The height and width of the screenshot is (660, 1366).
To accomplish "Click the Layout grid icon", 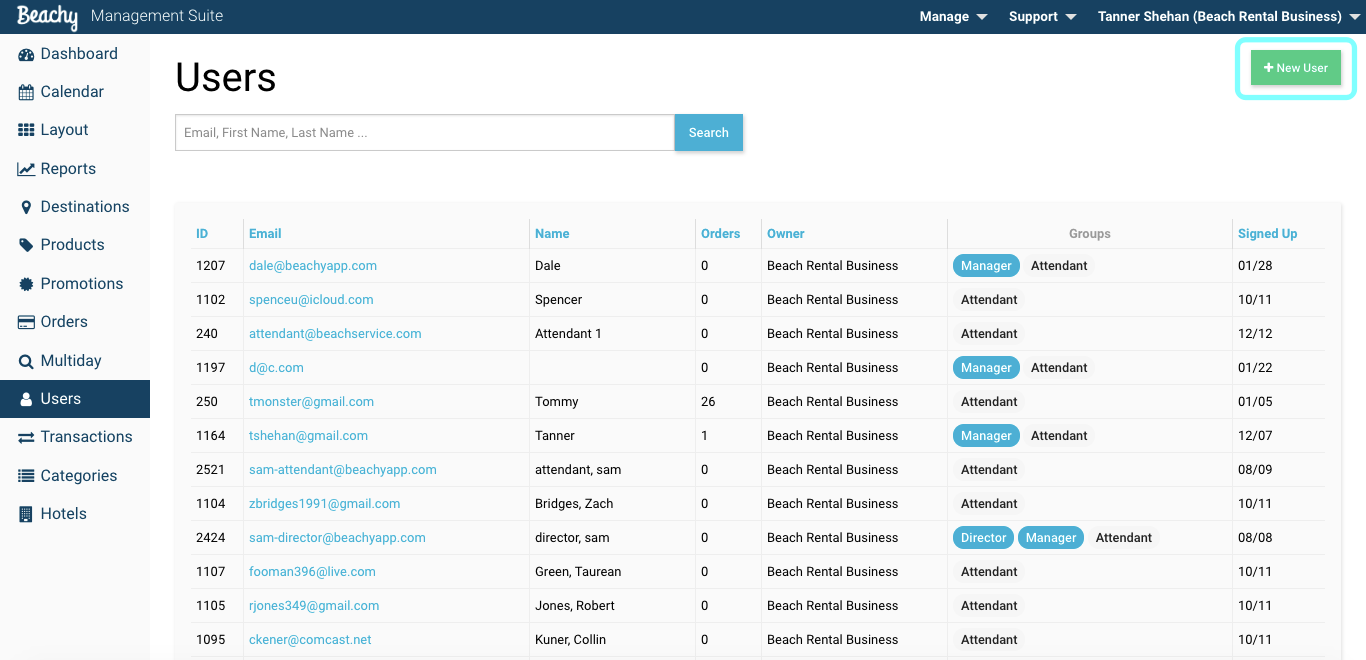I will coord(26,130).
